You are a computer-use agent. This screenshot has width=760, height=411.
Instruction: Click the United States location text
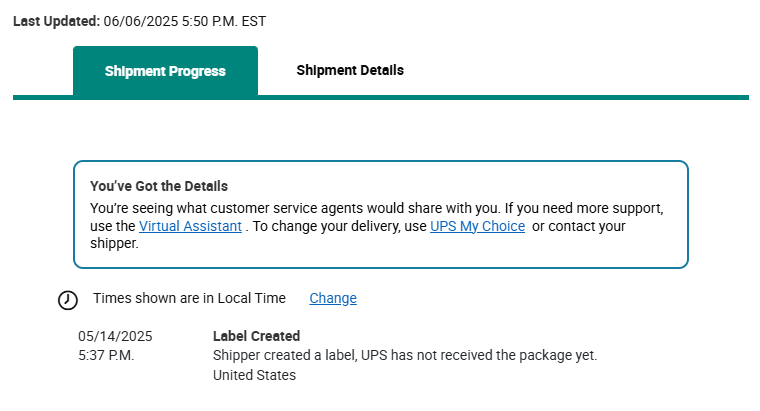pos(254,375)
